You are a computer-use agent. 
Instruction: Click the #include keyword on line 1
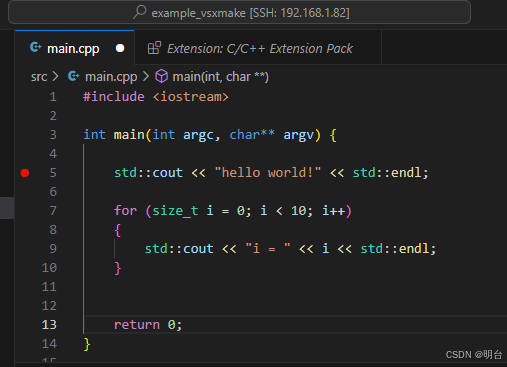pyautogui.click(x=114, y=97)
